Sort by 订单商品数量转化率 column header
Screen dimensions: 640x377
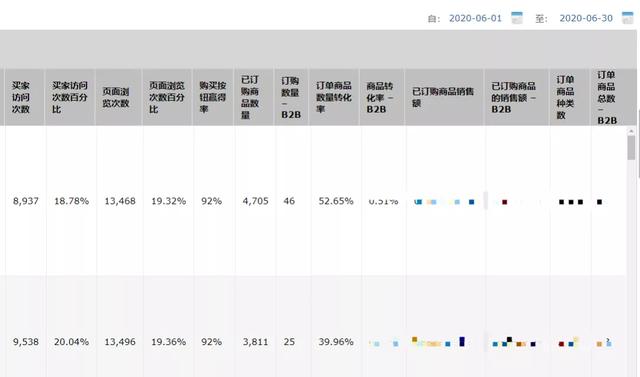(333, 97)
